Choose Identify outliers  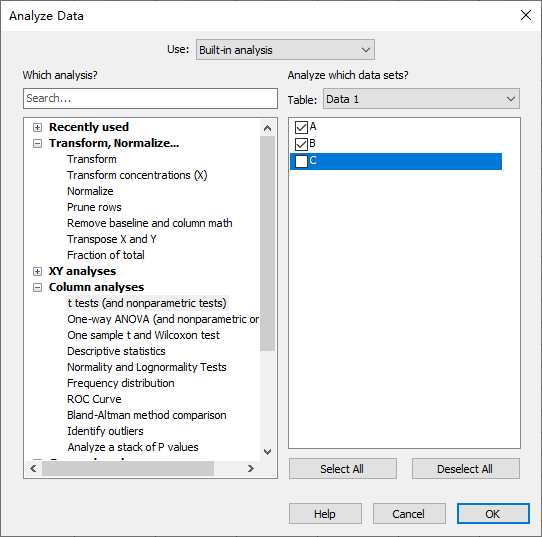(x=105, y=431)
